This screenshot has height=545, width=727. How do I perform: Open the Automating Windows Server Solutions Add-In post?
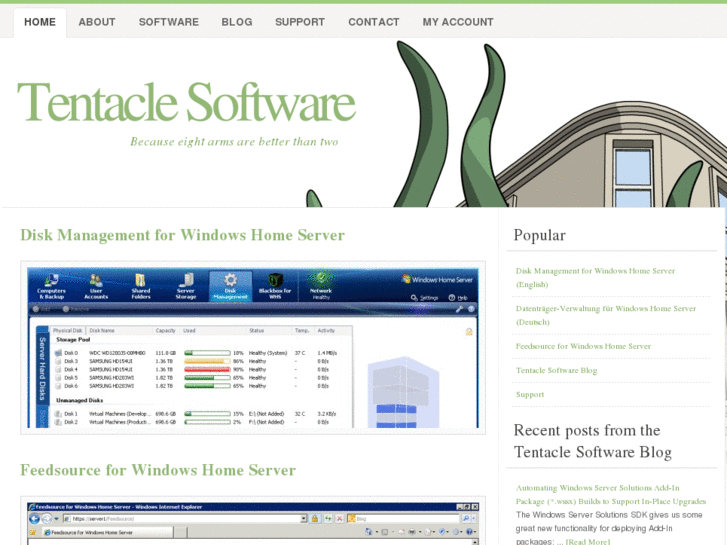(611, 494)
